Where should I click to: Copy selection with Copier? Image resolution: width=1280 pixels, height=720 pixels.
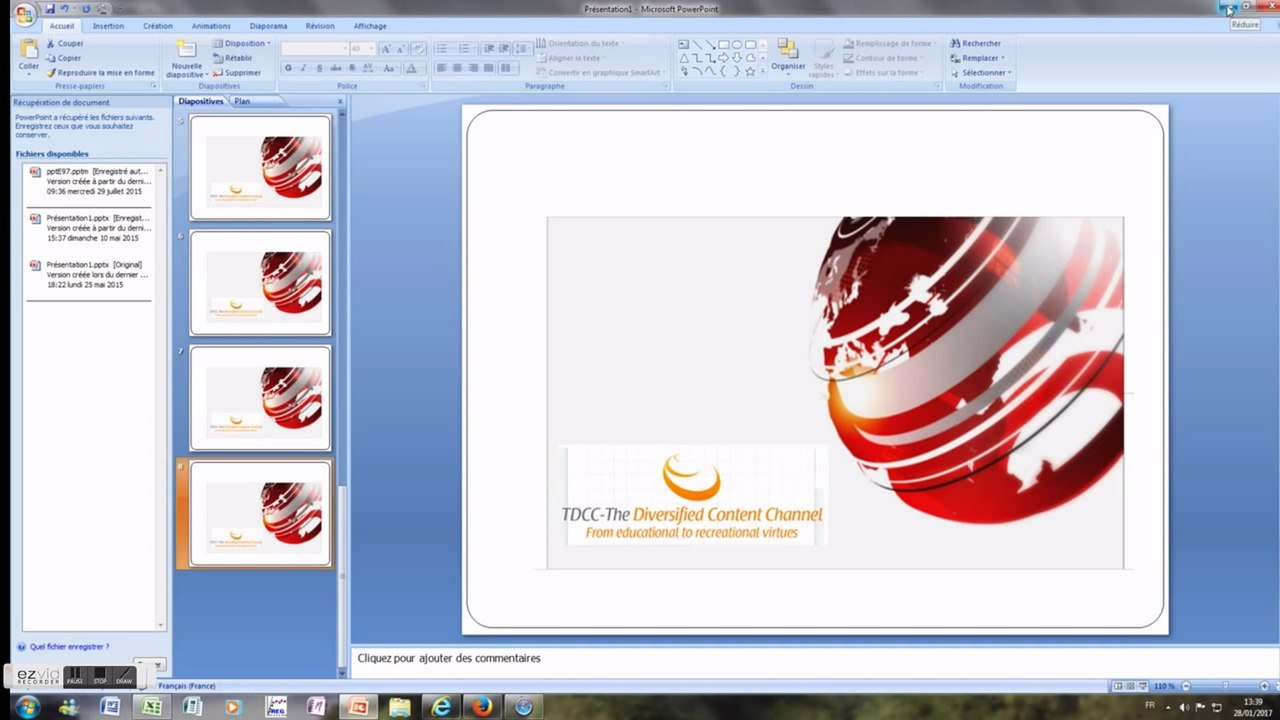pos(64,58)
